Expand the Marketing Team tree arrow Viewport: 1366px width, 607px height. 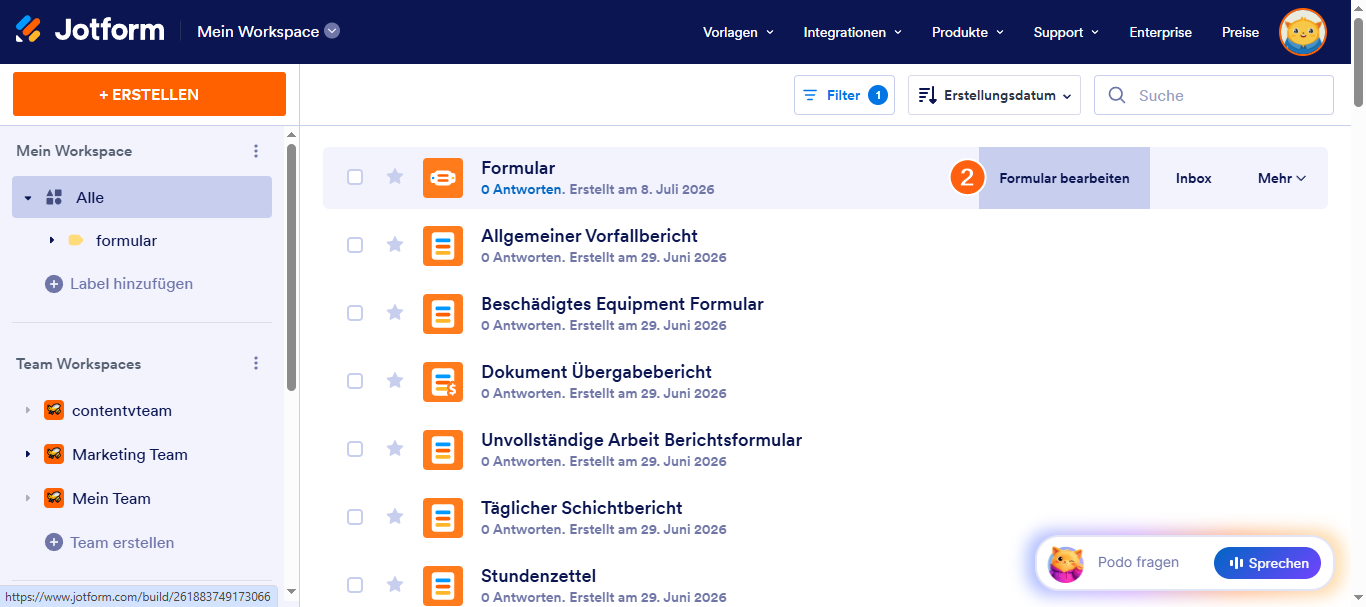[x=28, y=455]
